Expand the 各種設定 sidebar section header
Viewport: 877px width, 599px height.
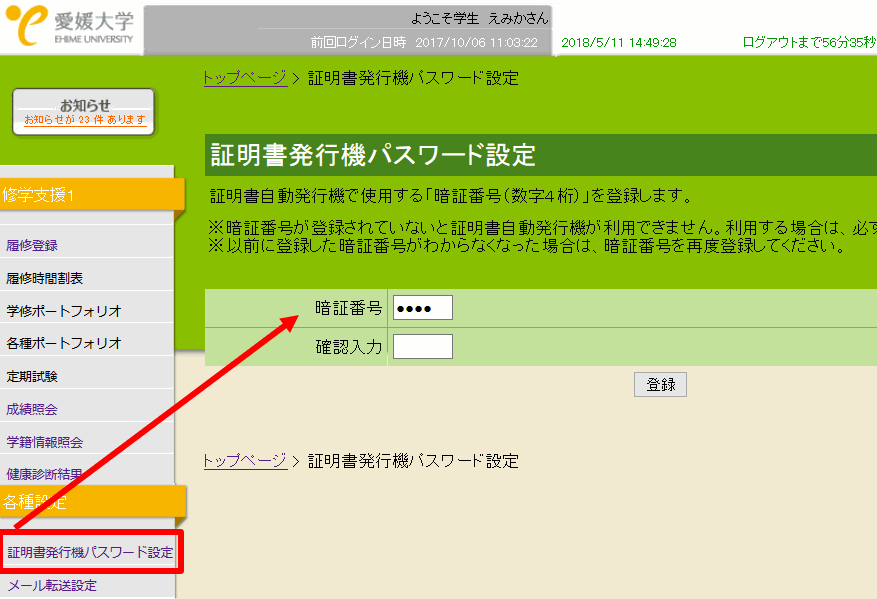(x=88, y=503)
